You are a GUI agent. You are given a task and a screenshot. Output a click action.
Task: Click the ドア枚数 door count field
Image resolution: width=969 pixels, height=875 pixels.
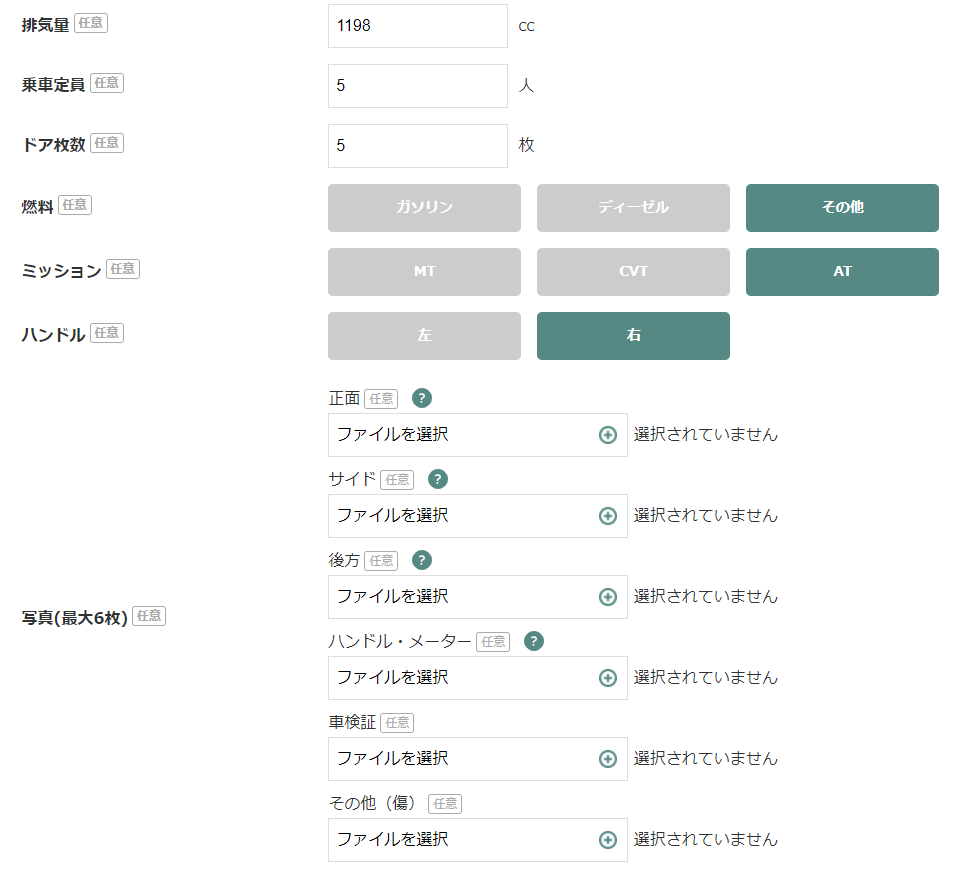(x=418, y=146)
